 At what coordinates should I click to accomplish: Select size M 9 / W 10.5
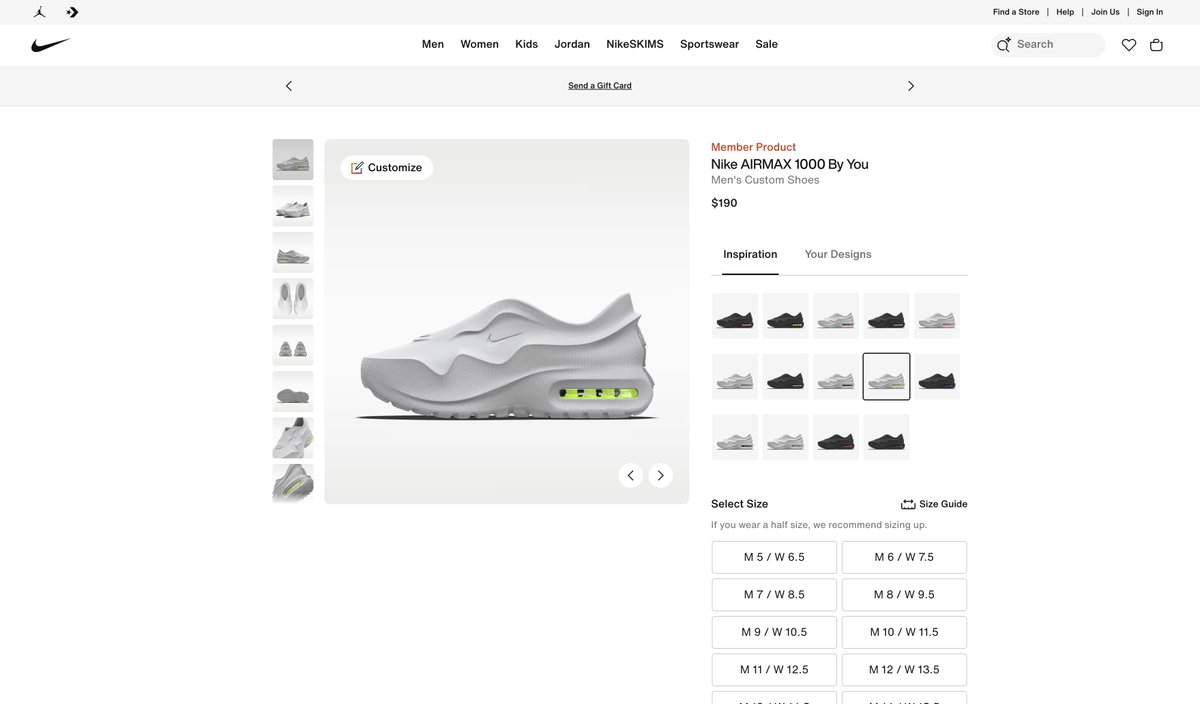point(774,632)
